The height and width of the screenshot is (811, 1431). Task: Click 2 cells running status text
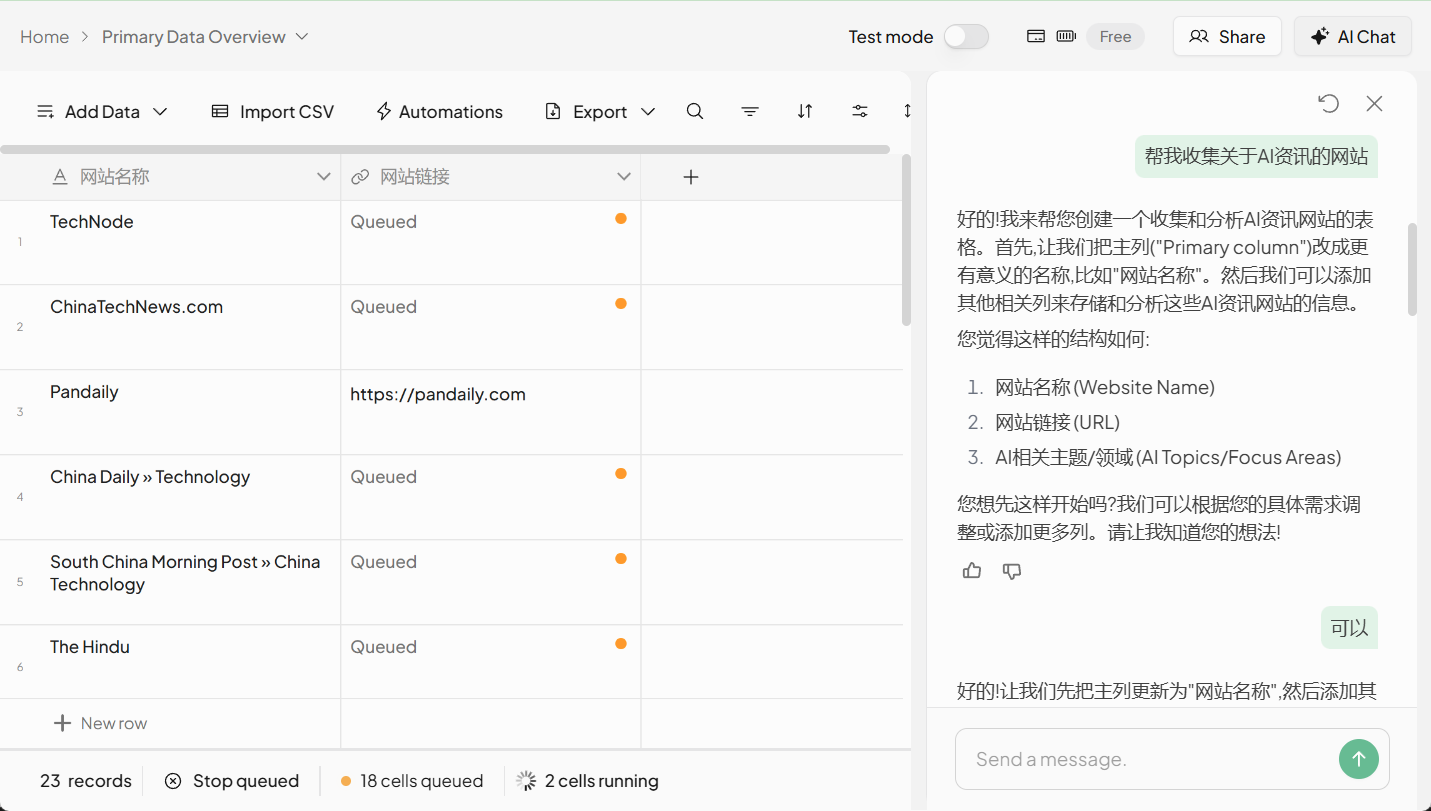click(601, 781)
